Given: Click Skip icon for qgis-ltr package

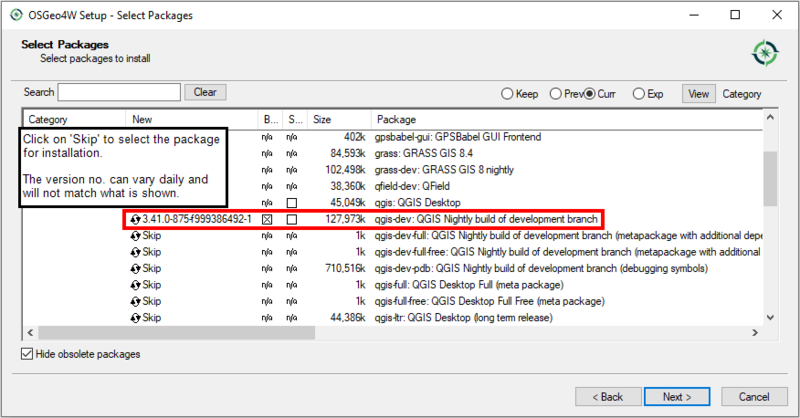Looking at the screenshot, I should click(x=135, y=318).
